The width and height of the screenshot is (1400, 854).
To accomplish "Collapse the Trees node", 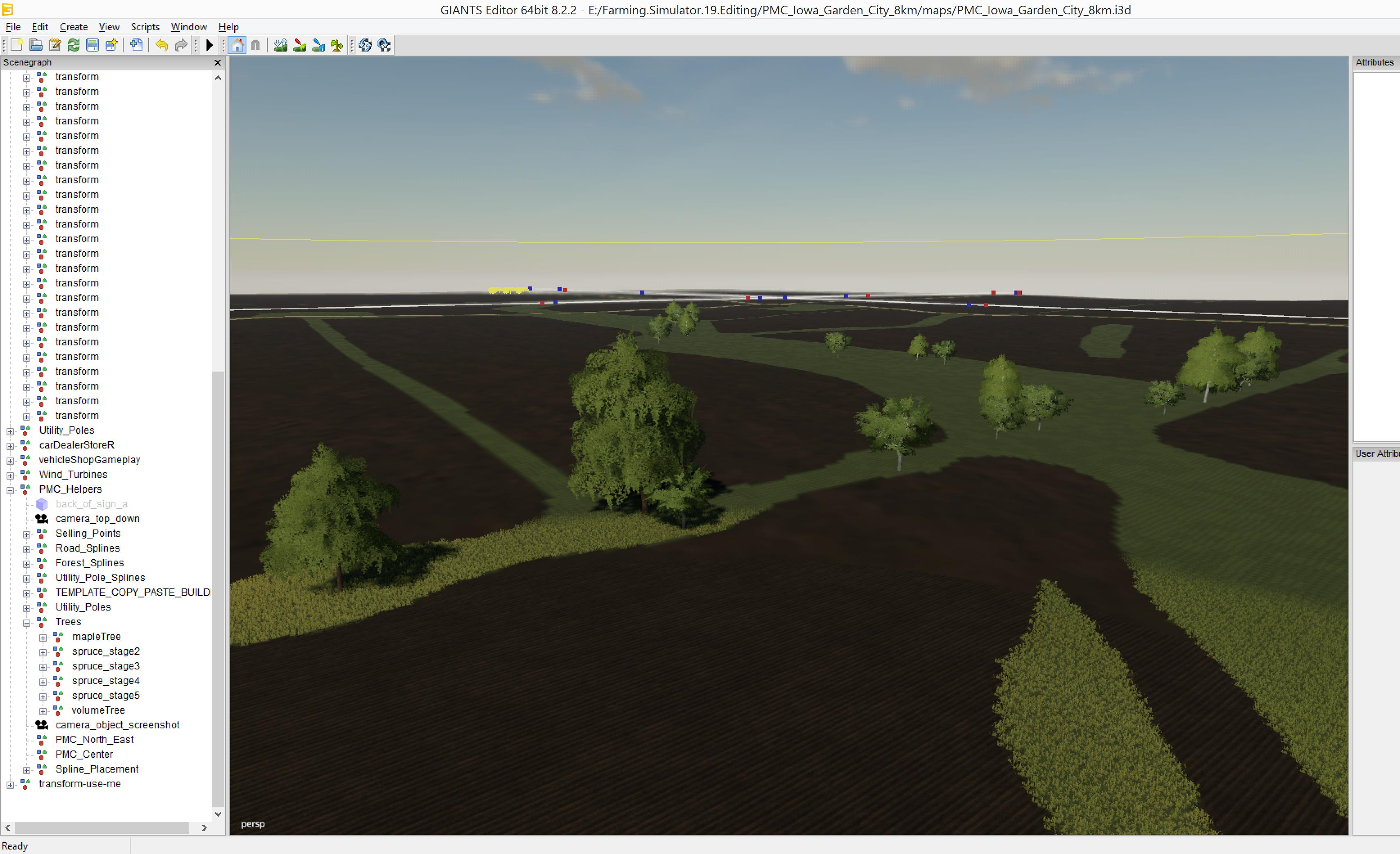I will 27,624.
